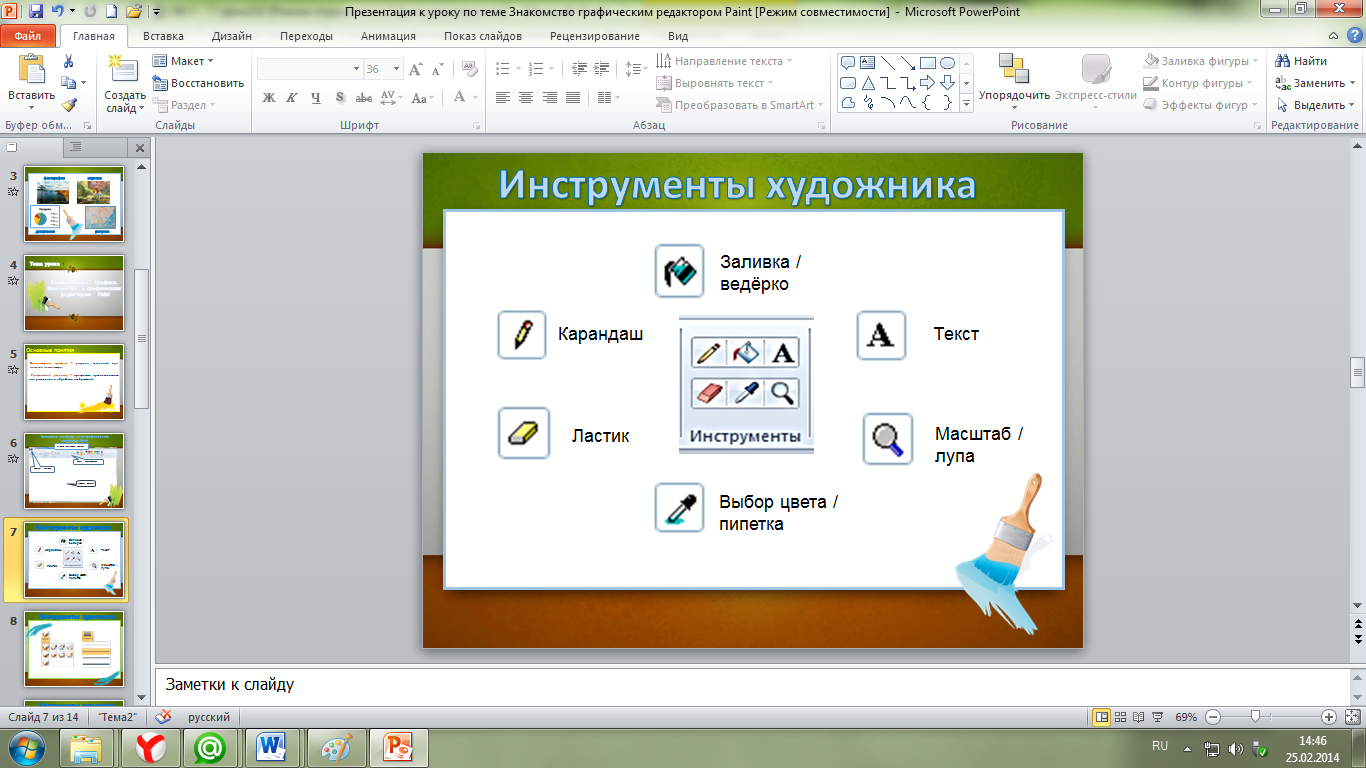Align text left in paragraph group
The width and height of the screenshot is (1366, 768).
(x=502, y=98)
